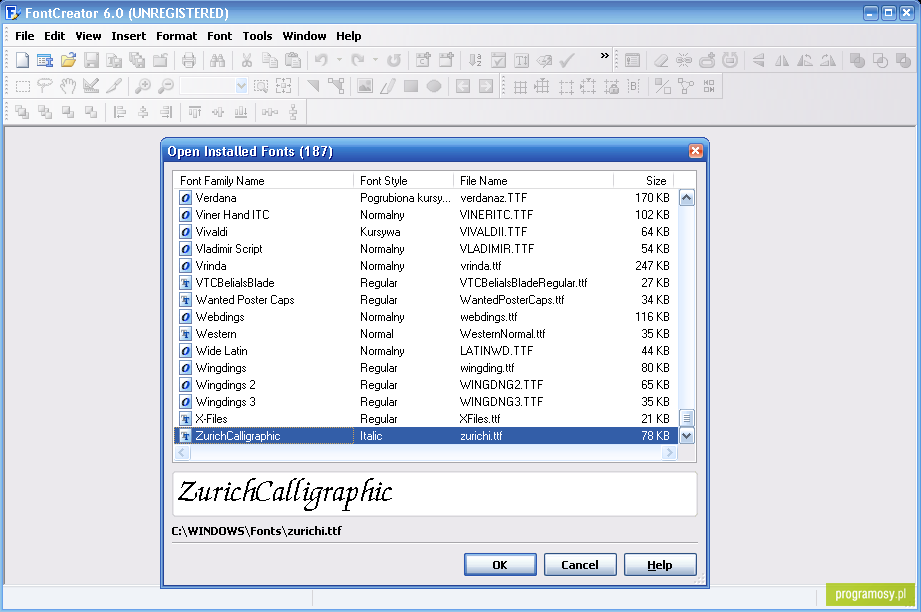Click the Undo arrow icon
Screen dimensions: 921x612
coord(321,60)
